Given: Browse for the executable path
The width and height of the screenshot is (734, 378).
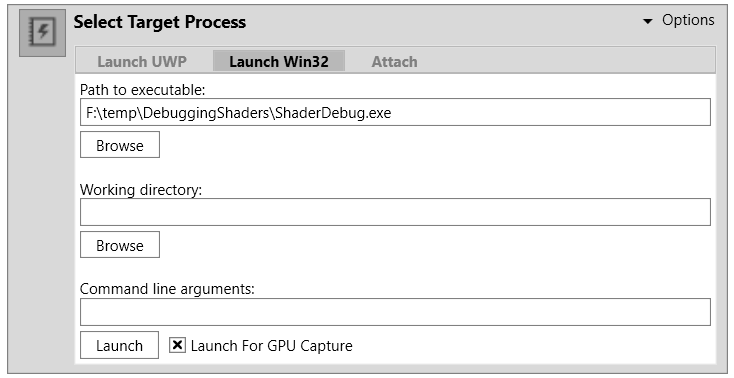Looking at the screenshot, I should [120, 145].
